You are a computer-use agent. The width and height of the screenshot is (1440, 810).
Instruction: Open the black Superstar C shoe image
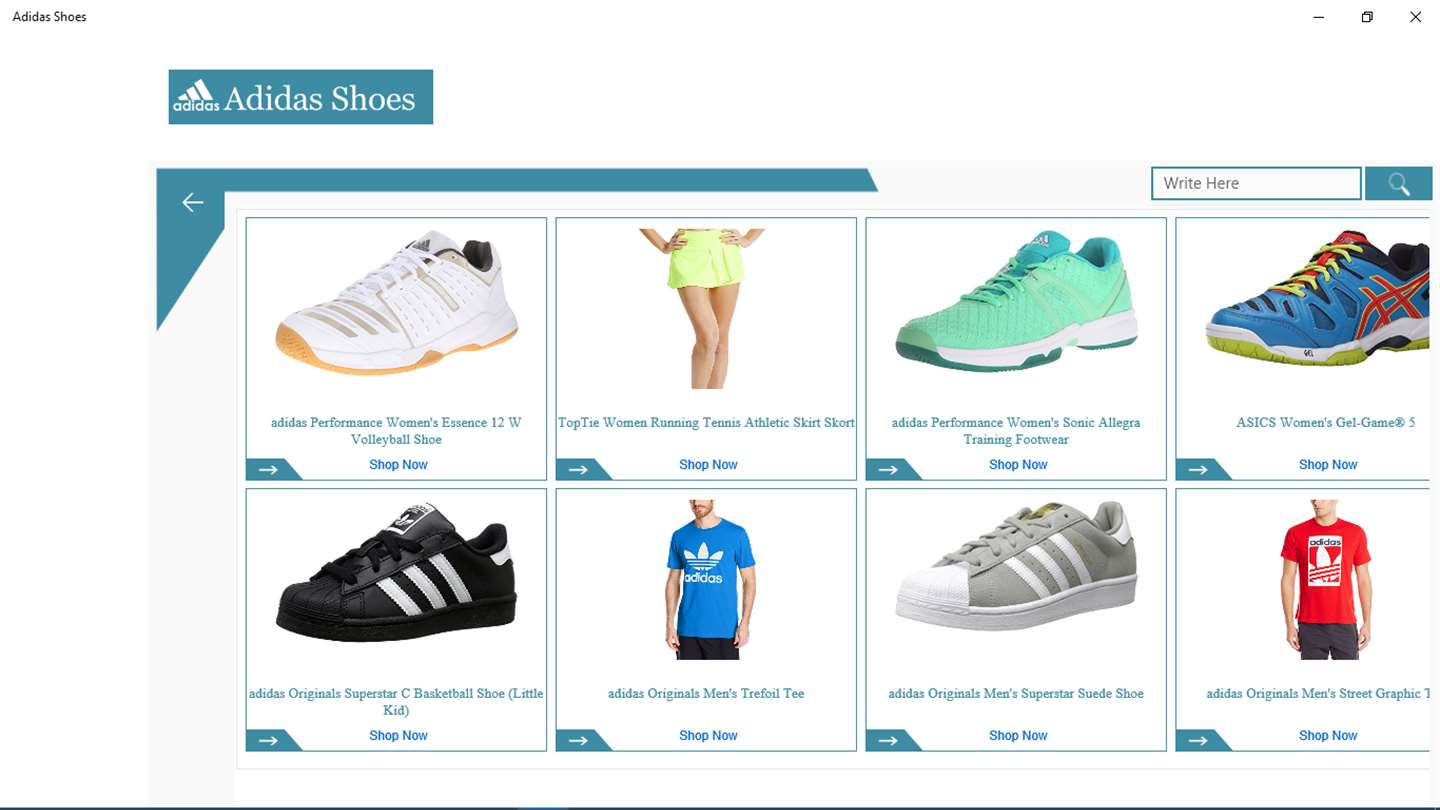tap(396, 572)
